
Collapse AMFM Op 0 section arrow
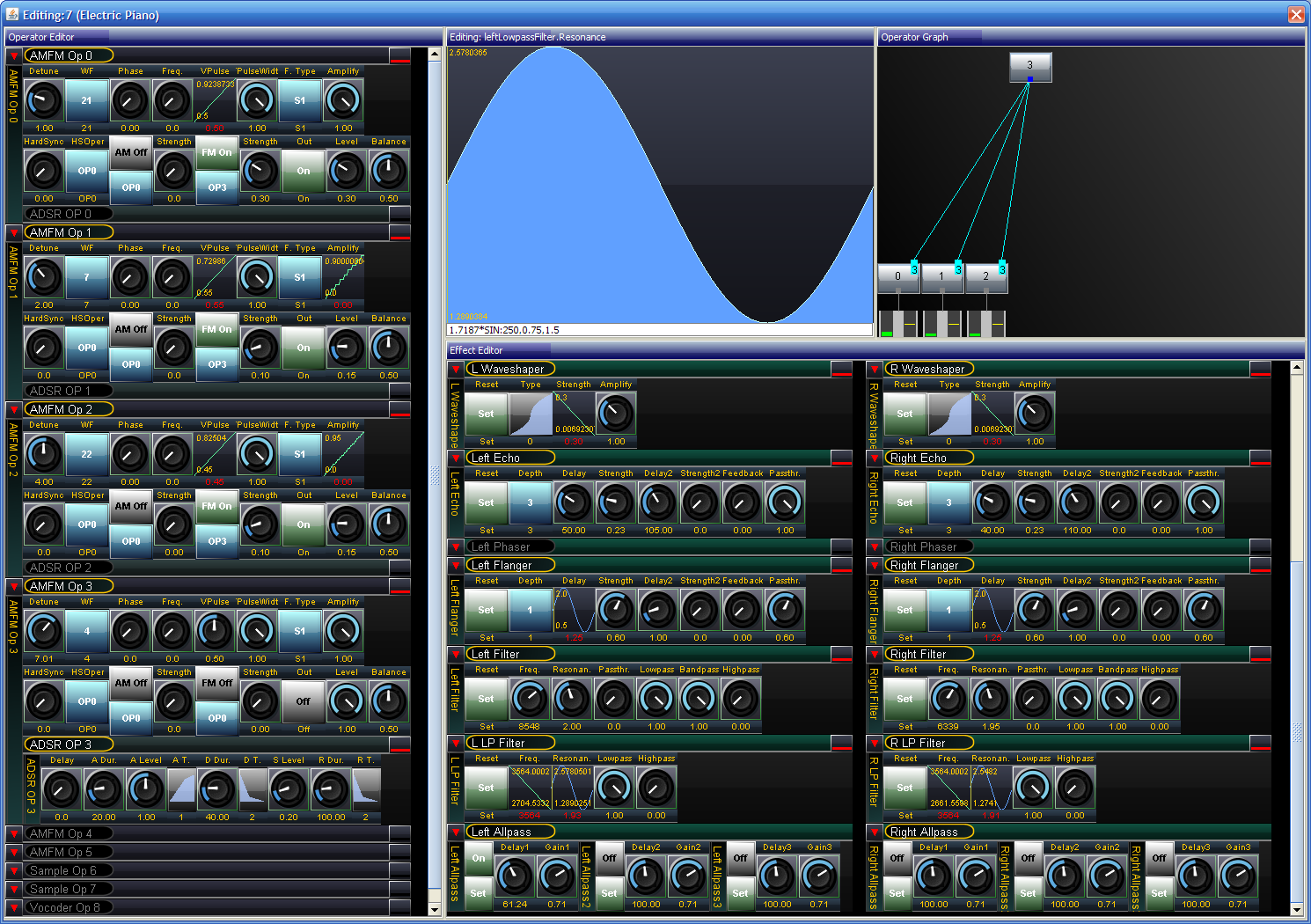(14, 55)
